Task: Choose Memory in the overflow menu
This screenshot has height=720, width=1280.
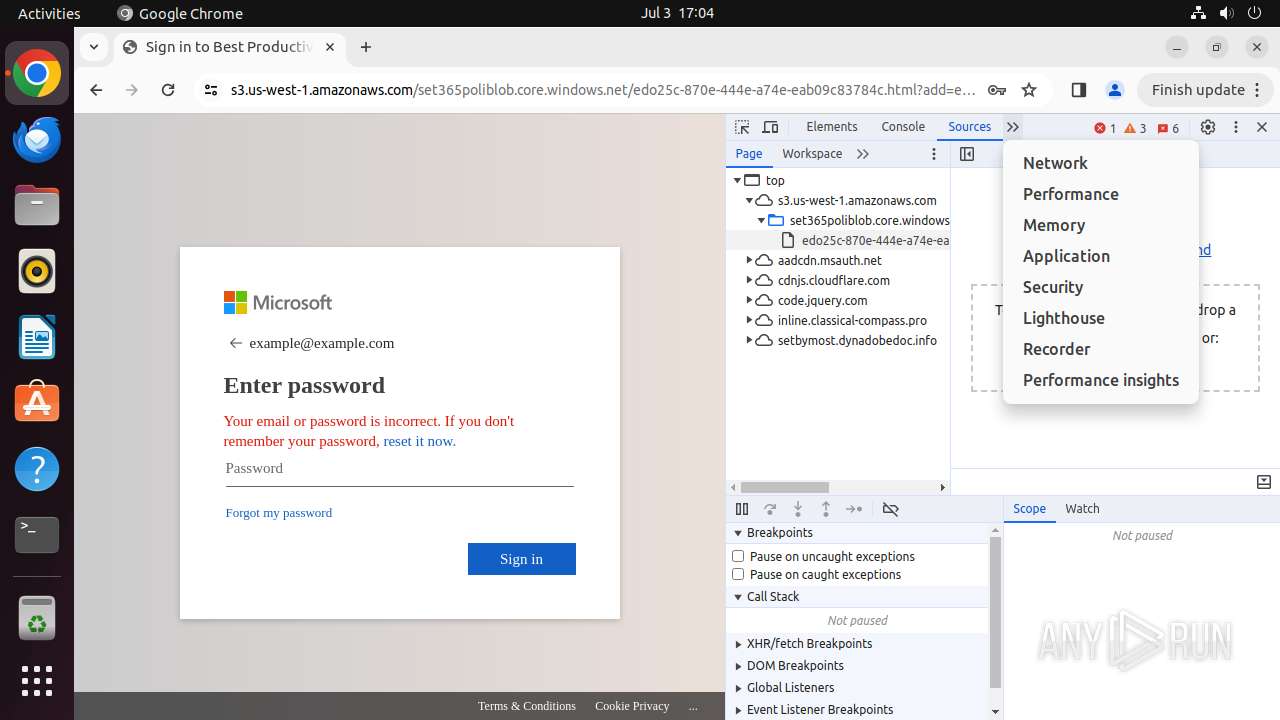Action: pos(1100,225)
